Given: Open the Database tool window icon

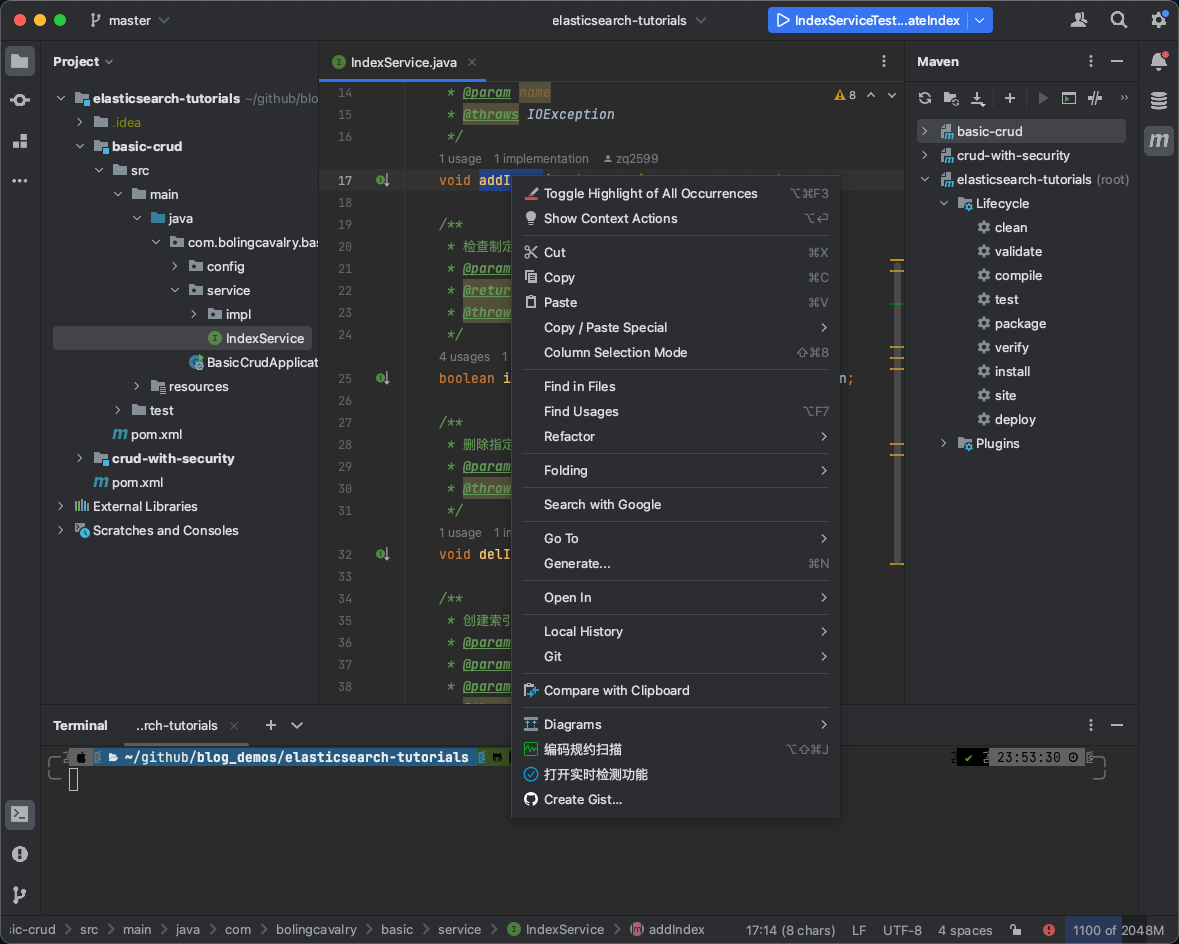Looking at the screenshot, I should [x=1159, y=100].
